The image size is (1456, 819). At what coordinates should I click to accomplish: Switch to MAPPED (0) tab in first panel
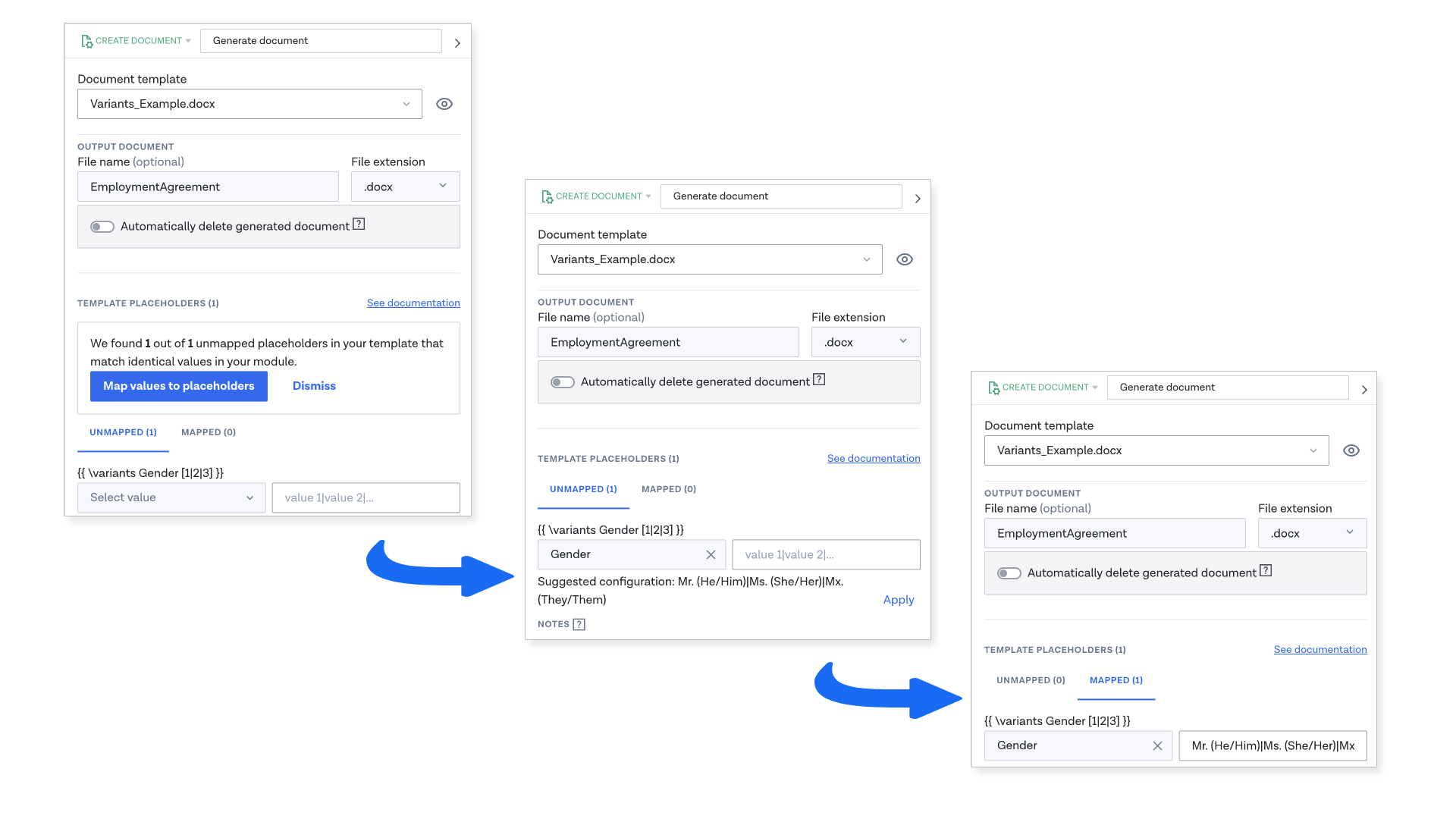tap(208, 432)
